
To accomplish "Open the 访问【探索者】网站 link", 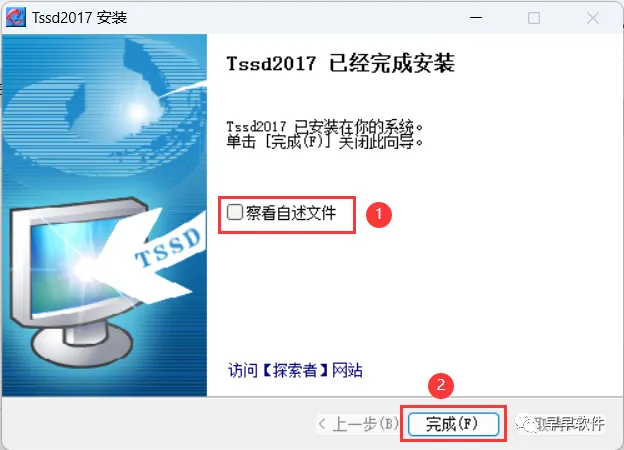I will coord(295,370).
